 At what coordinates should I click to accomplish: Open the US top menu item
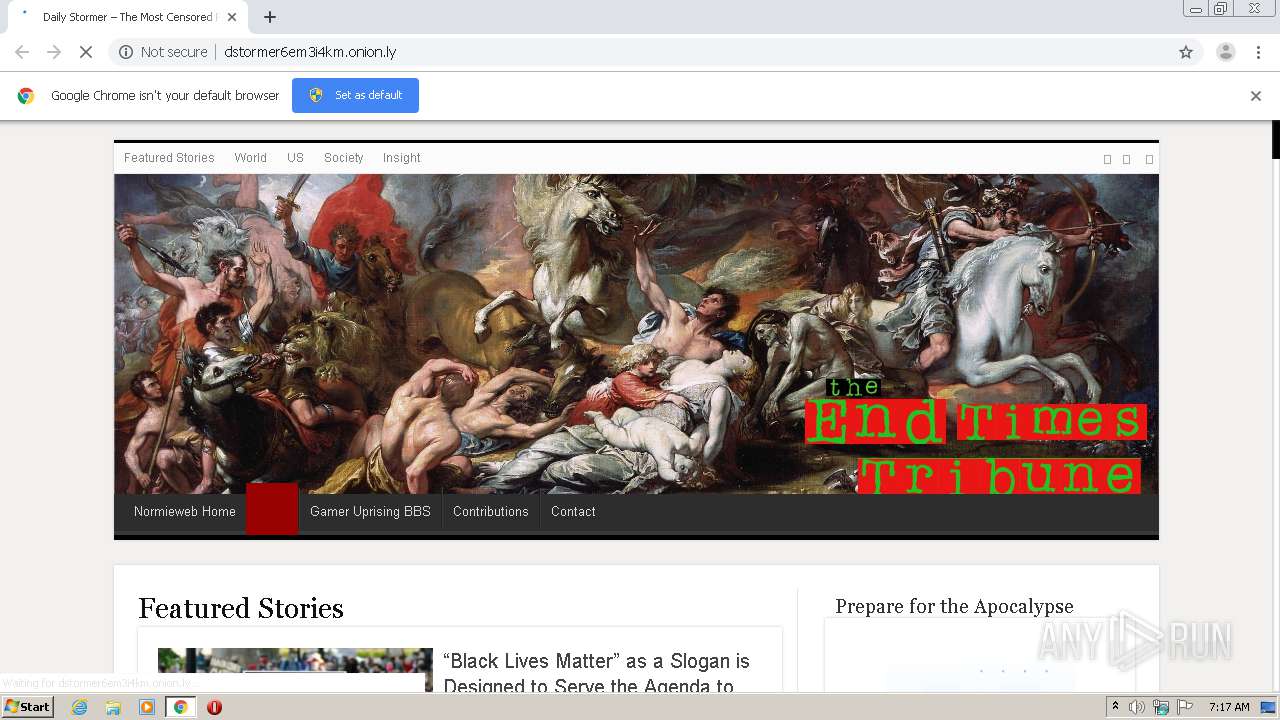[295, 158]
